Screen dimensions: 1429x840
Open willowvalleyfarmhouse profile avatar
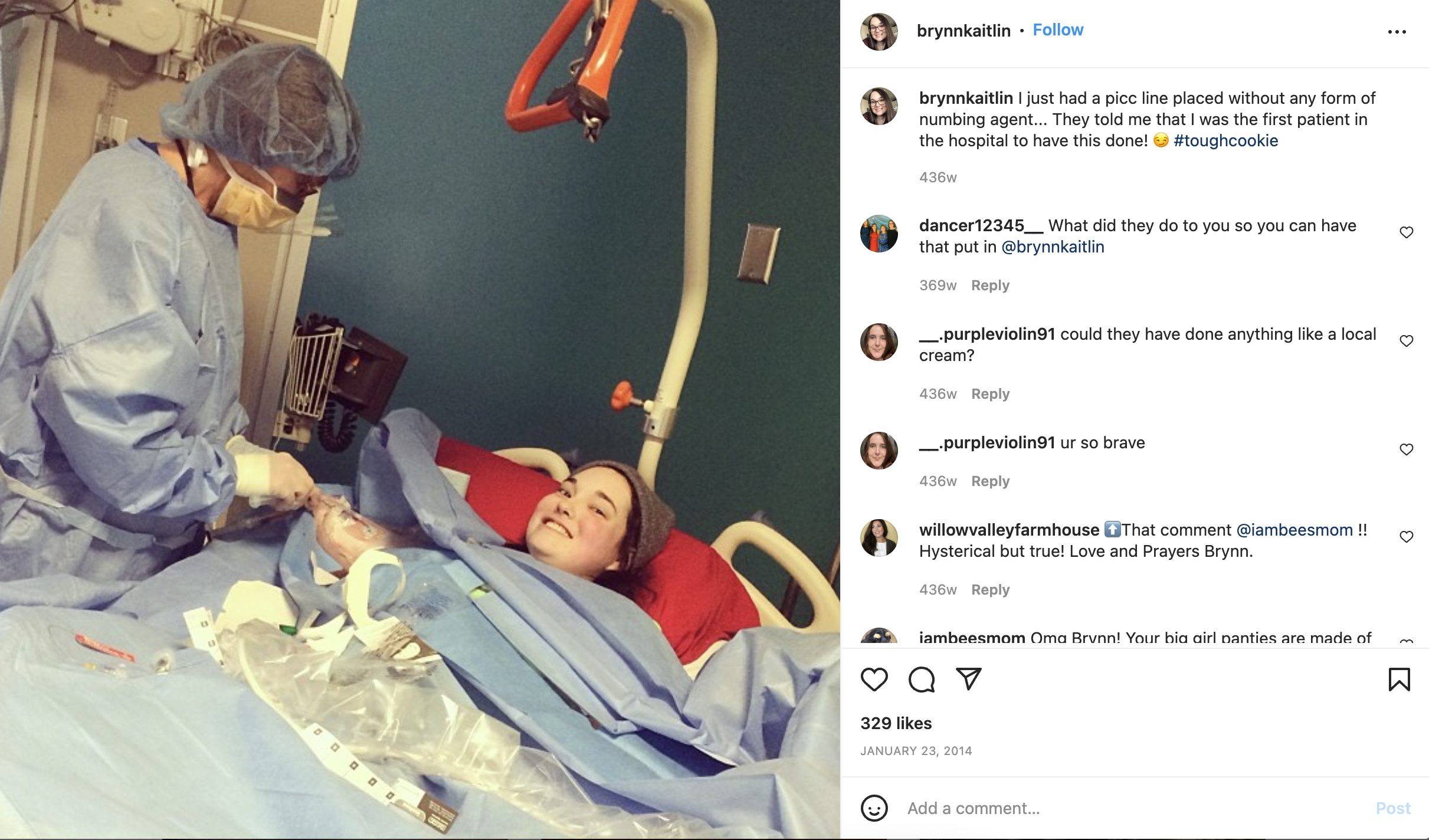(x=879, y=538)
